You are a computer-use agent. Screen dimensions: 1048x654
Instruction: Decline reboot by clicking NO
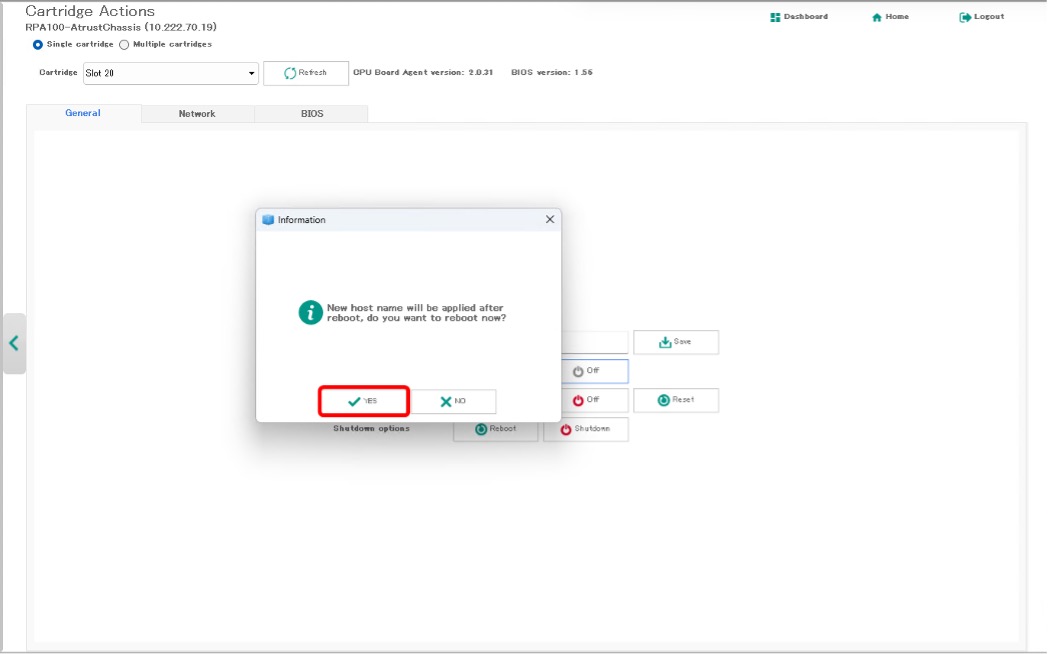(453, 401)
